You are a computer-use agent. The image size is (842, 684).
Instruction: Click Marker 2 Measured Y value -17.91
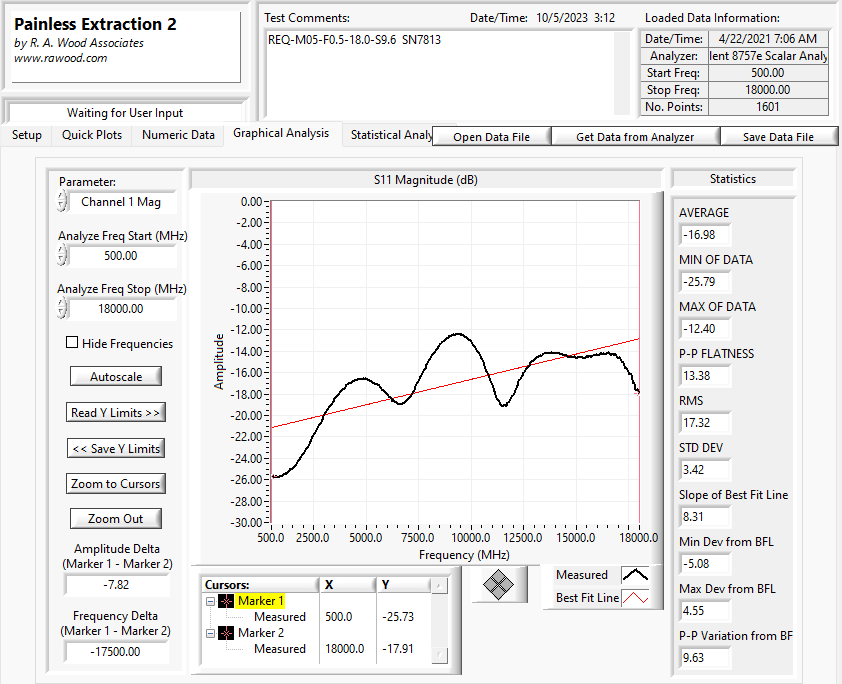[398, 649]
